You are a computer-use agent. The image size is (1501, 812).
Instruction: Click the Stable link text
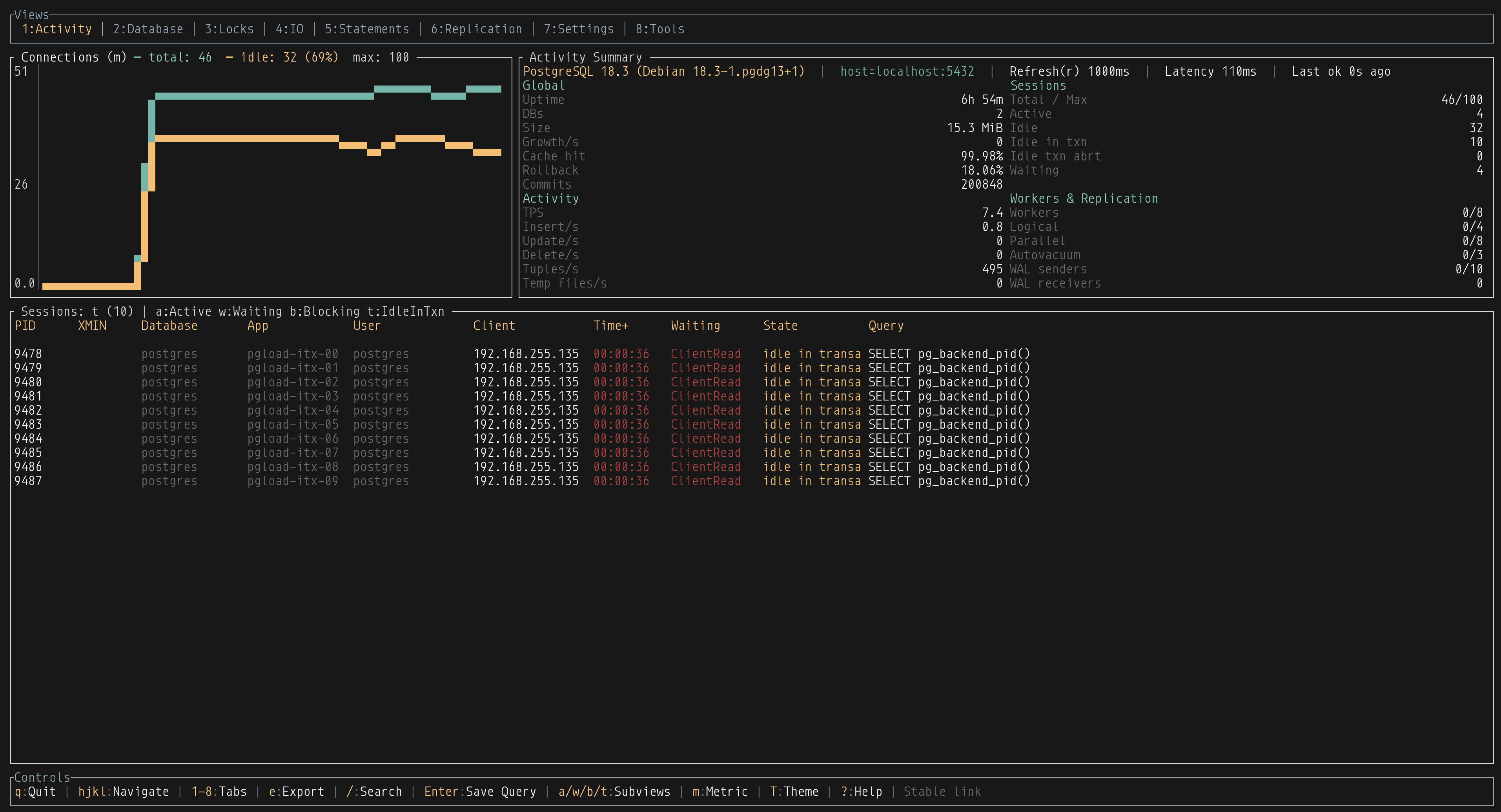942,792
